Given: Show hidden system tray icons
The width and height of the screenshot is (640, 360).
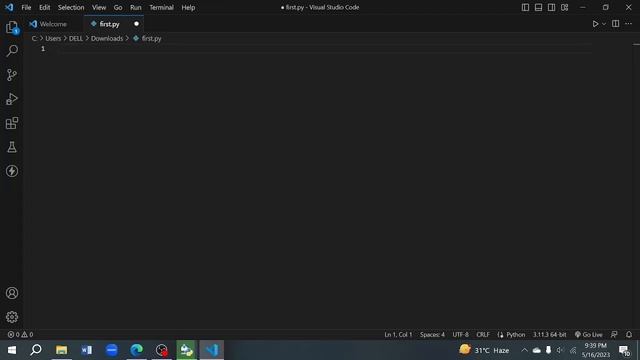Looking at the screenshot, I should coord(524,350).
